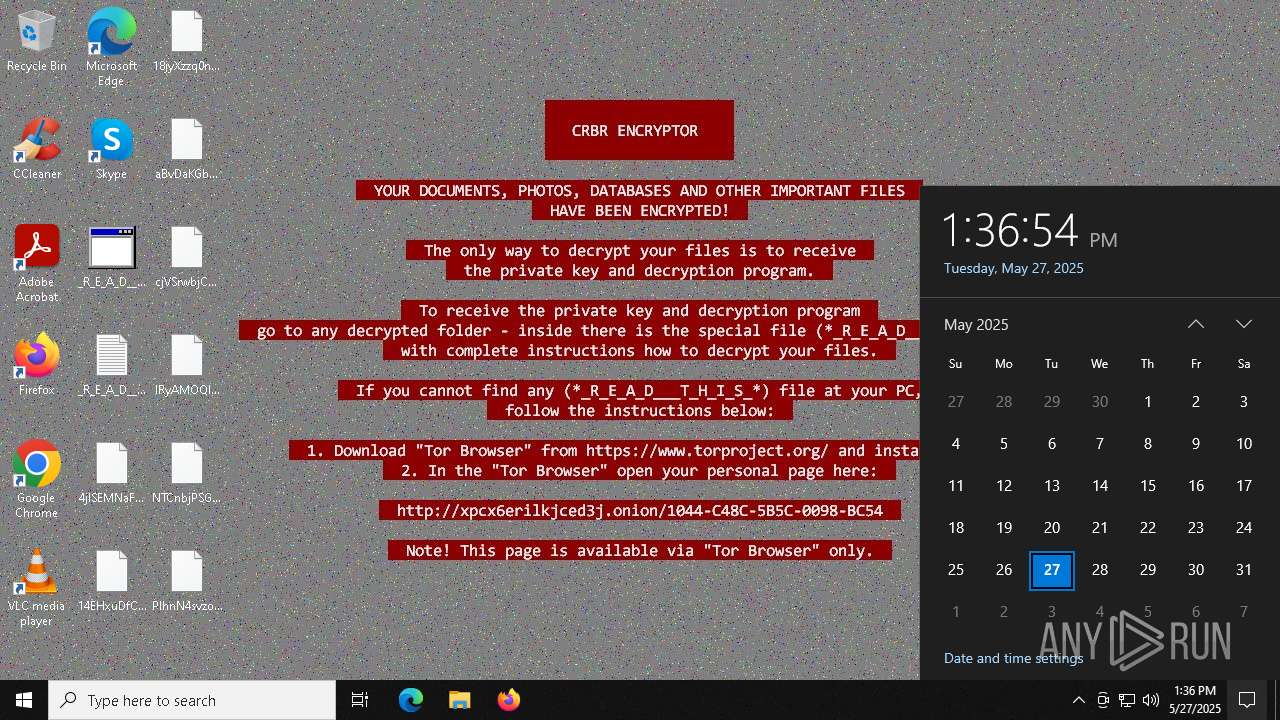This screenshot has width=1280, height=720.
Task: Select the cjVSrwbjC file icon
Action: point(186,258)
